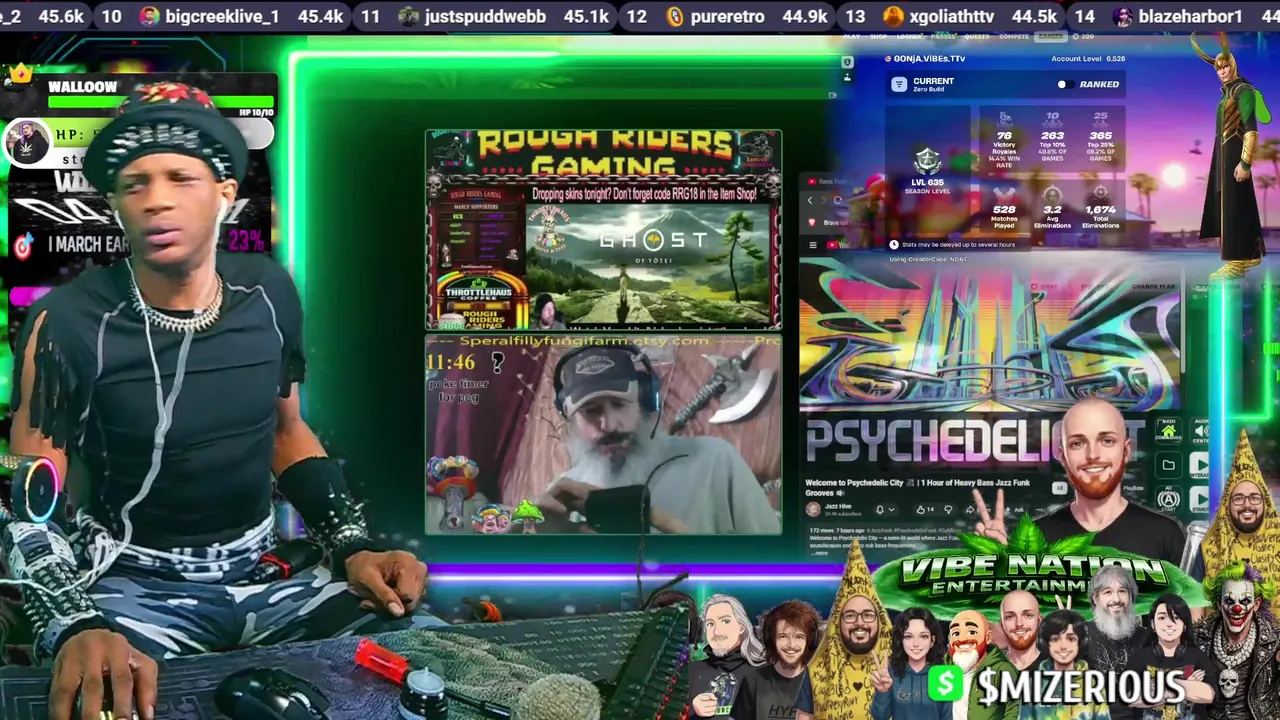1280x720 pixels.
Task: Click the question mark beside poke timer
Action: (497, 363)
